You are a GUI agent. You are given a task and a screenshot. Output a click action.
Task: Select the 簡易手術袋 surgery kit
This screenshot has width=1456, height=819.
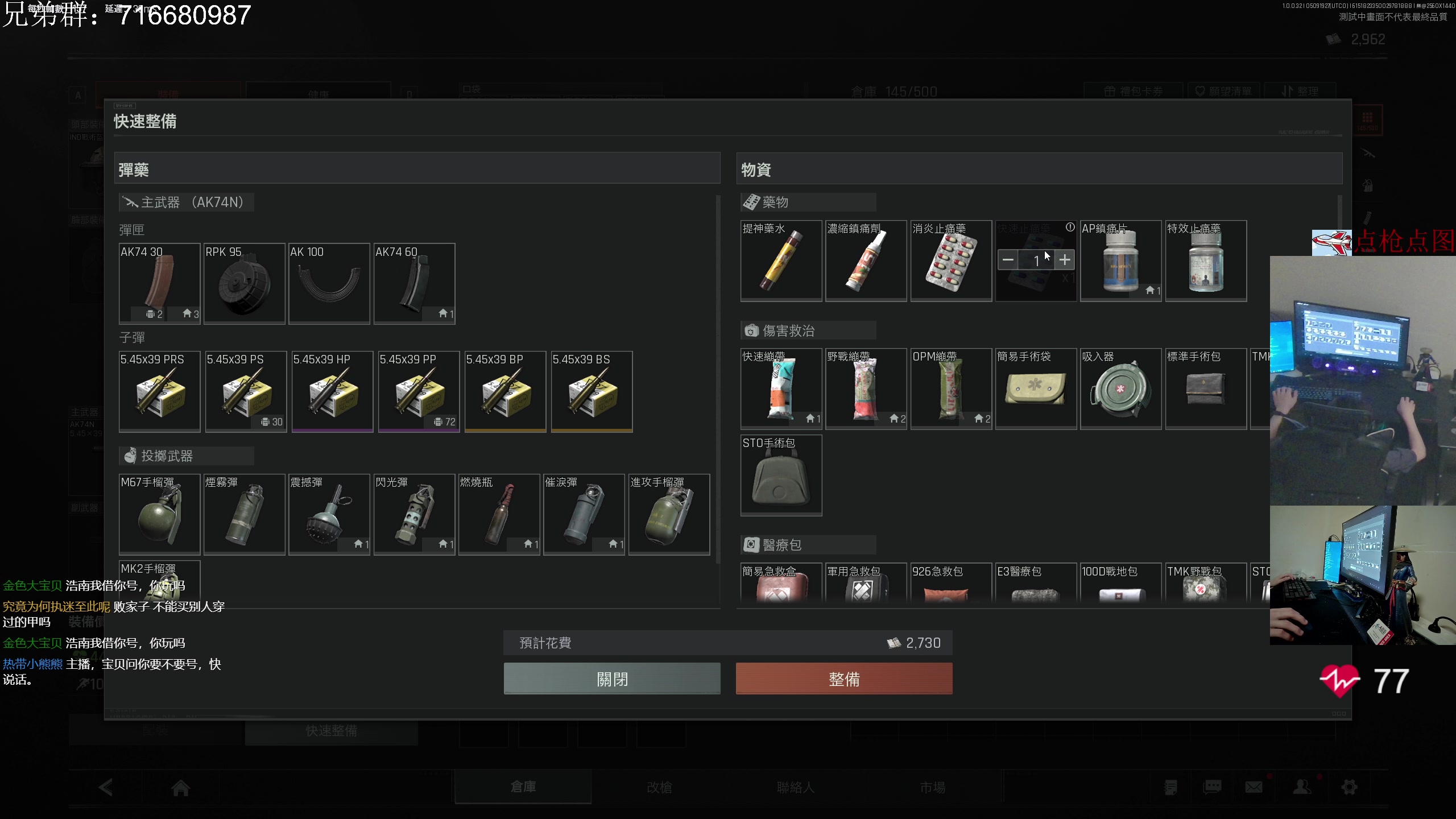click(x=1036, y=388)
